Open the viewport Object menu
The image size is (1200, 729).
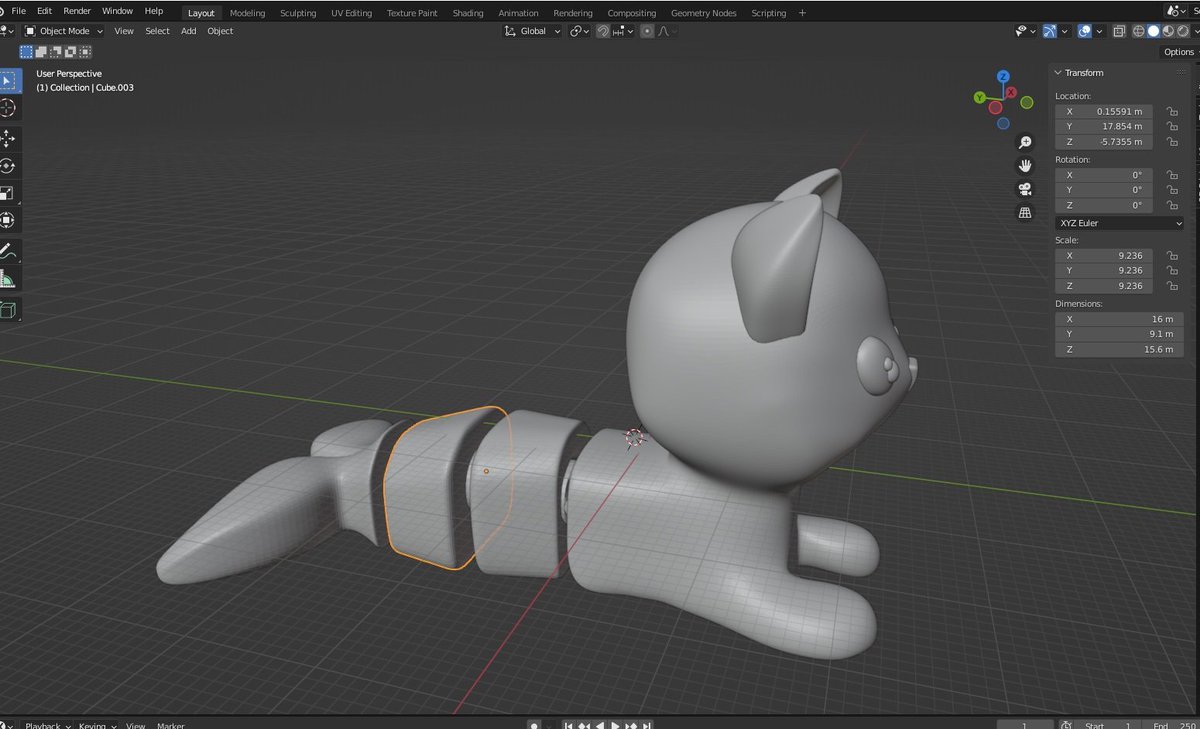pyautogui.click(x=220, y=31)
